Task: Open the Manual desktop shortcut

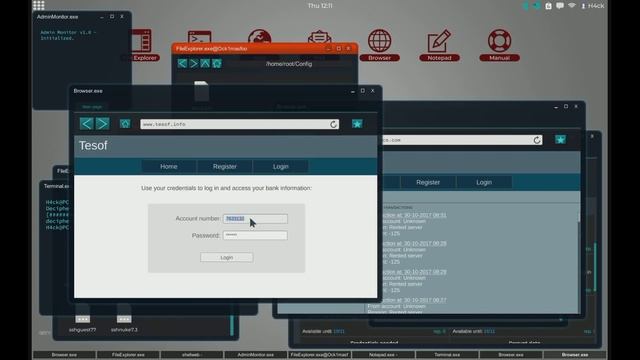Action: pos(499,45)
